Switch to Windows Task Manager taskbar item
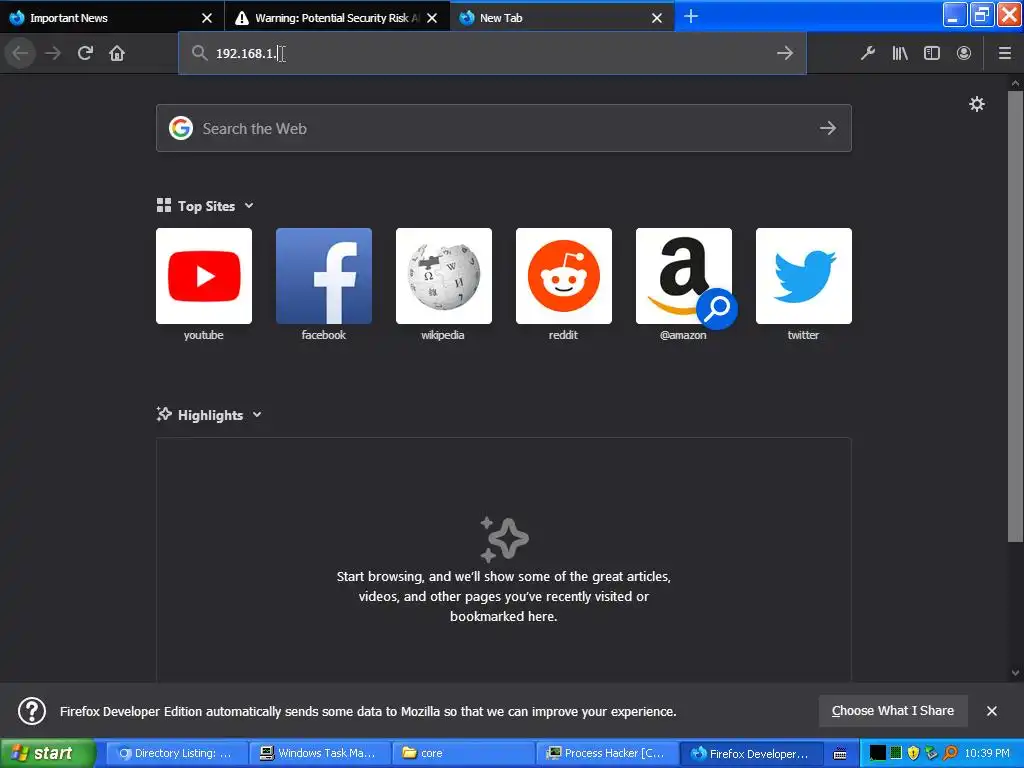1024x768 pixels. click(319, 753)
